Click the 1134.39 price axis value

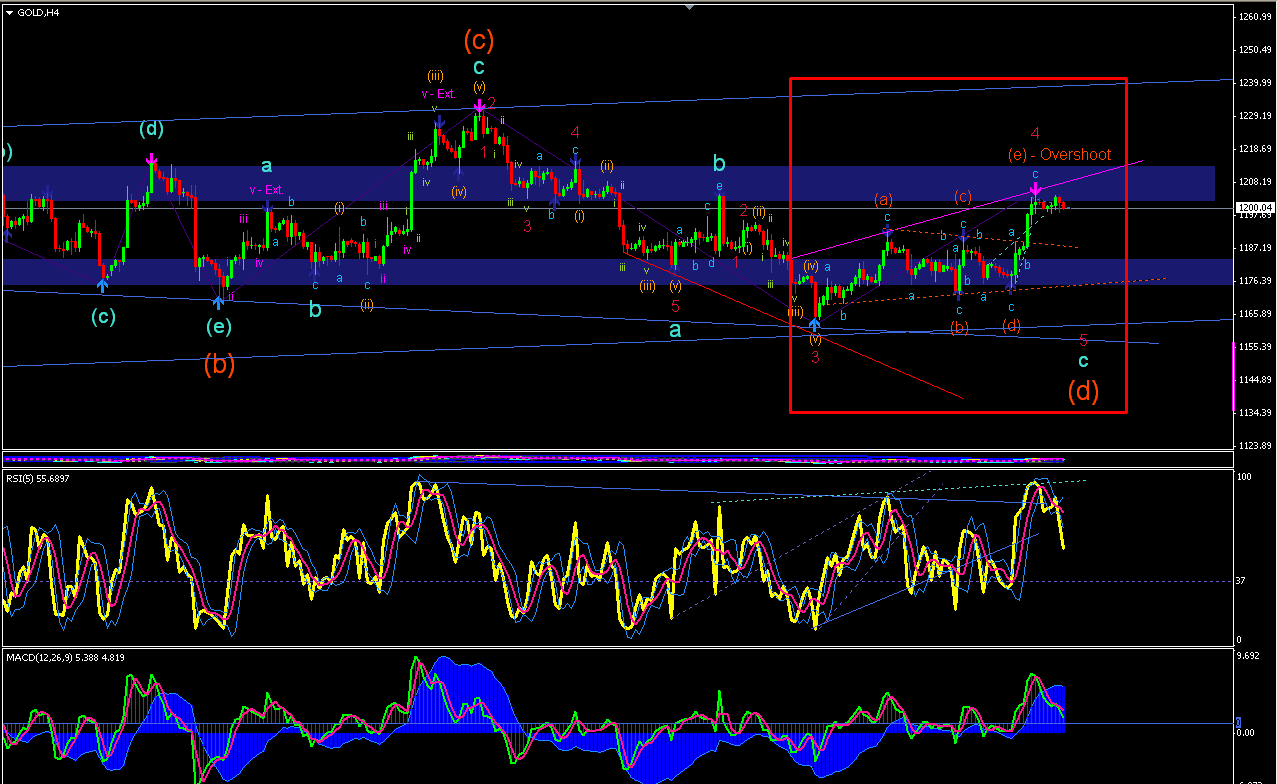click(x=1257, y=413)
